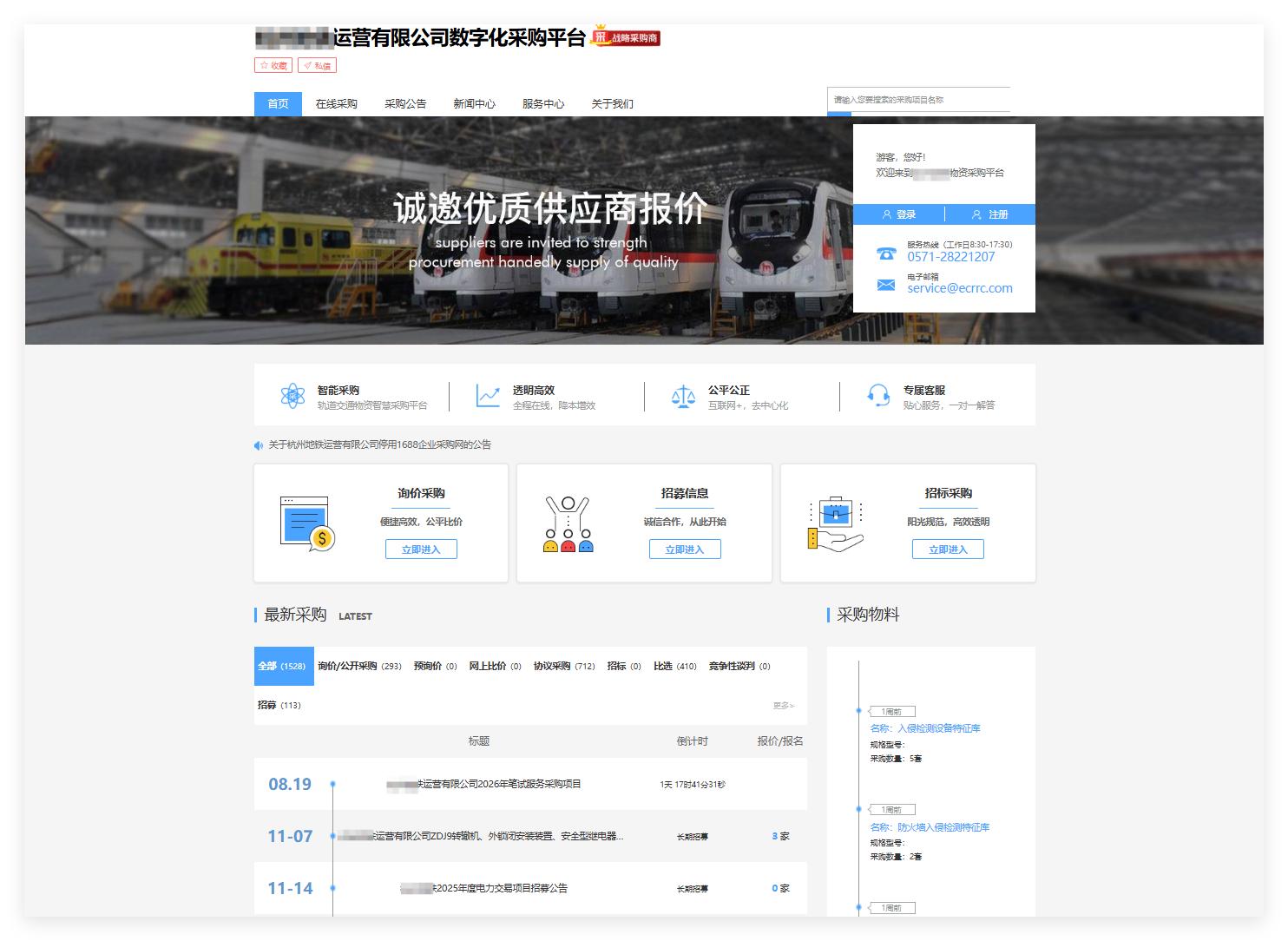Click the 公平公正 balance scale icon

[684, 397]
